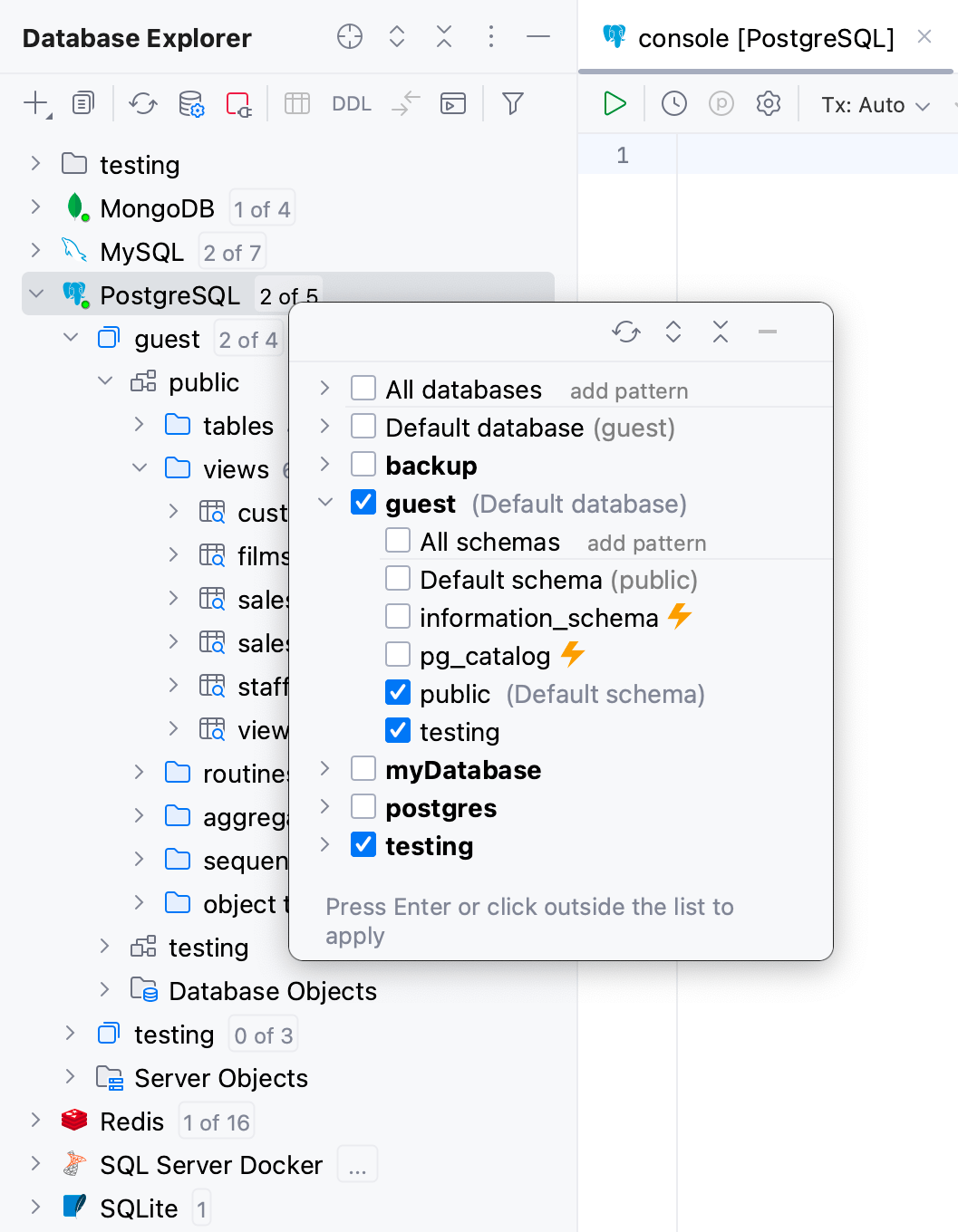Expand the MongoDB data source node
This screenshot has width=958, height=1232.
click(x=35, y=207)
